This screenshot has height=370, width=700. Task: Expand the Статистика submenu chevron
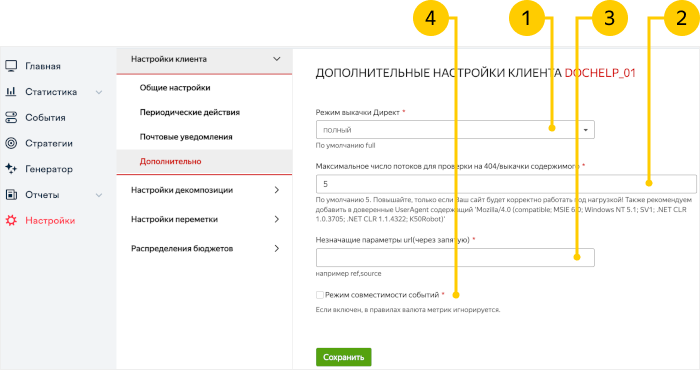99,92
